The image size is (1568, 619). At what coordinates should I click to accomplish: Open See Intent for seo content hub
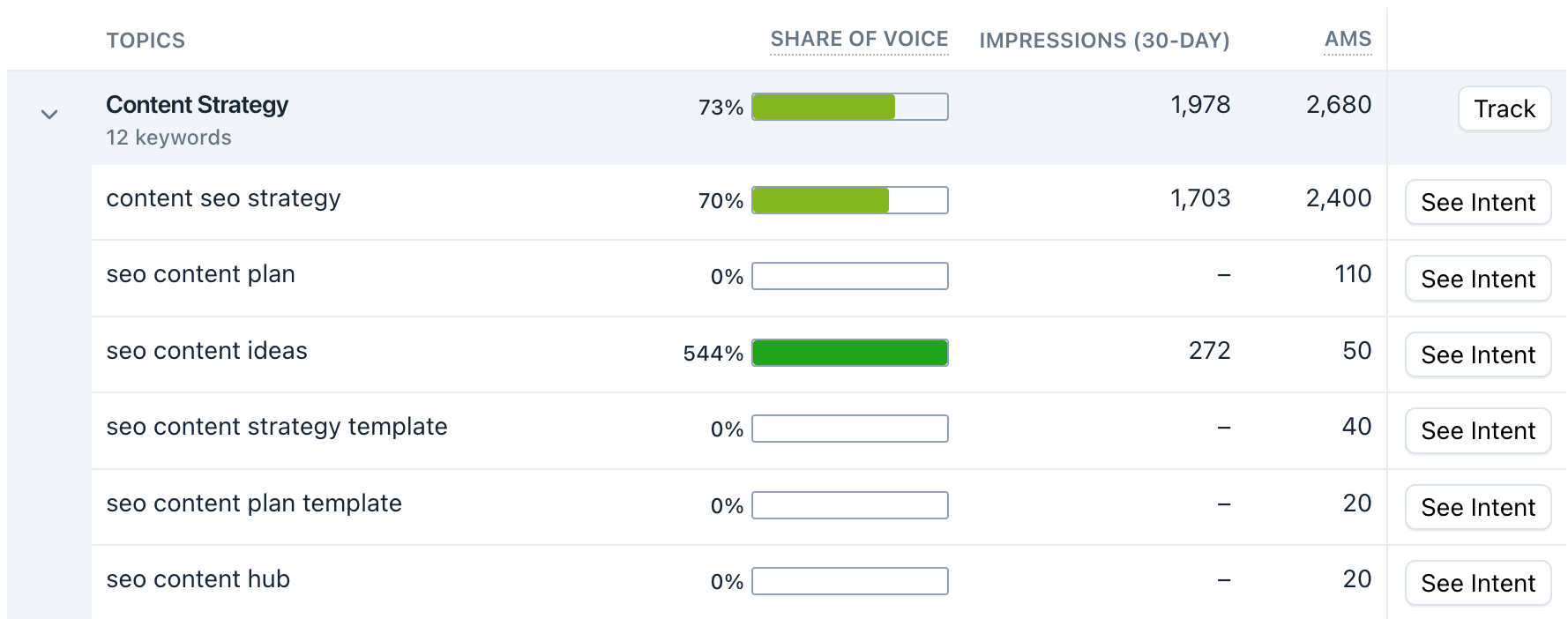[x=1477, y=583]
